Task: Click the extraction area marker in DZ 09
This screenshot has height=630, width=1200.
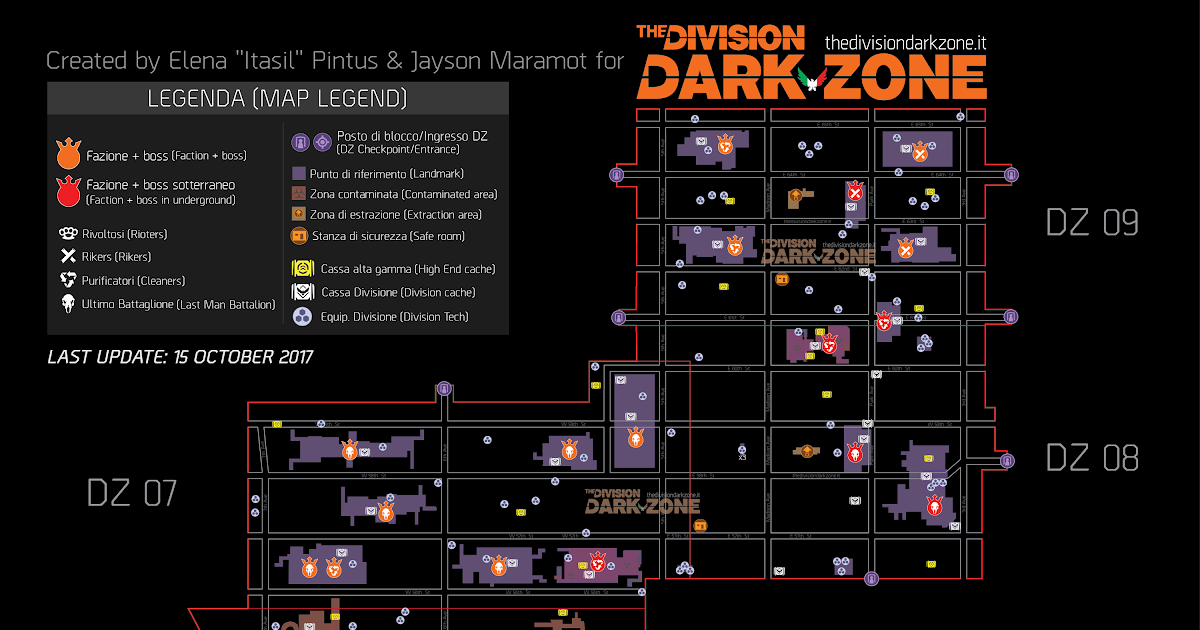Action: (x=796, y=194)
